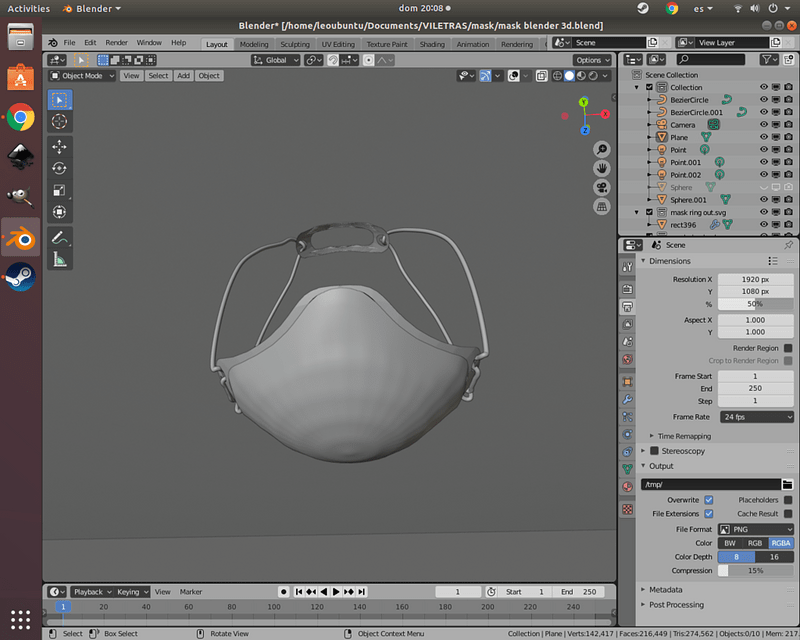Image resolution: width=800 pixels, height=640 pixels.
Task: Choose the Annotate pencil tool
Action: (x=60, y=237)
